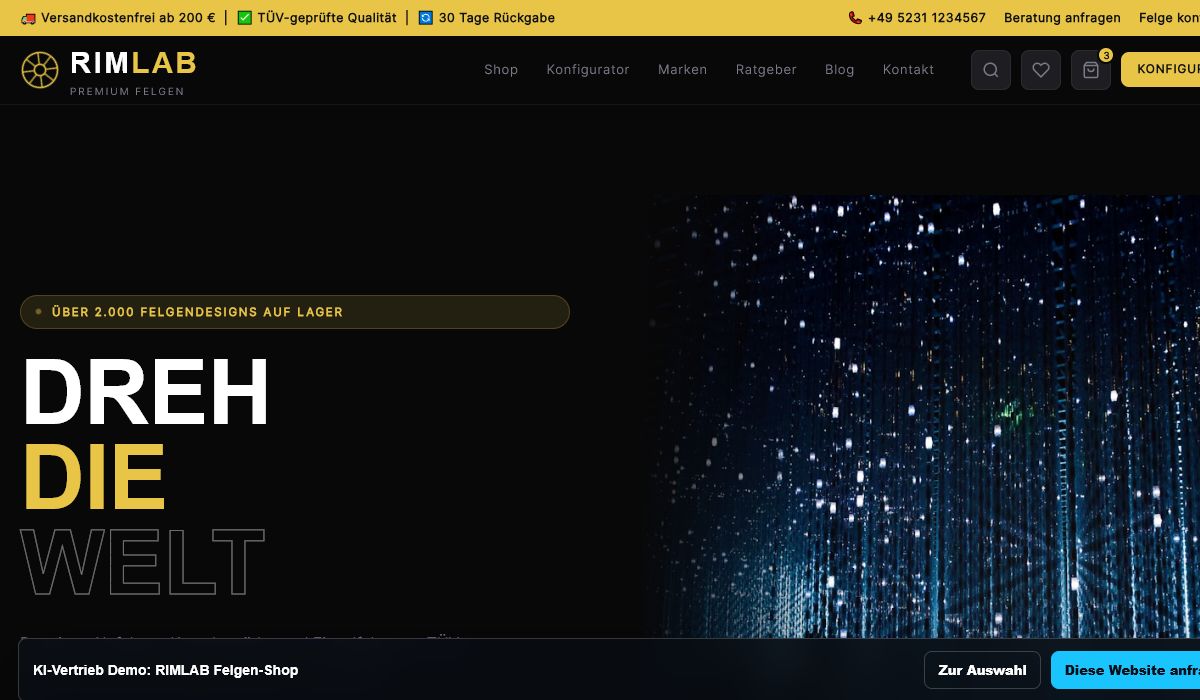Open the Kontakt menu item

coord(908,70)
